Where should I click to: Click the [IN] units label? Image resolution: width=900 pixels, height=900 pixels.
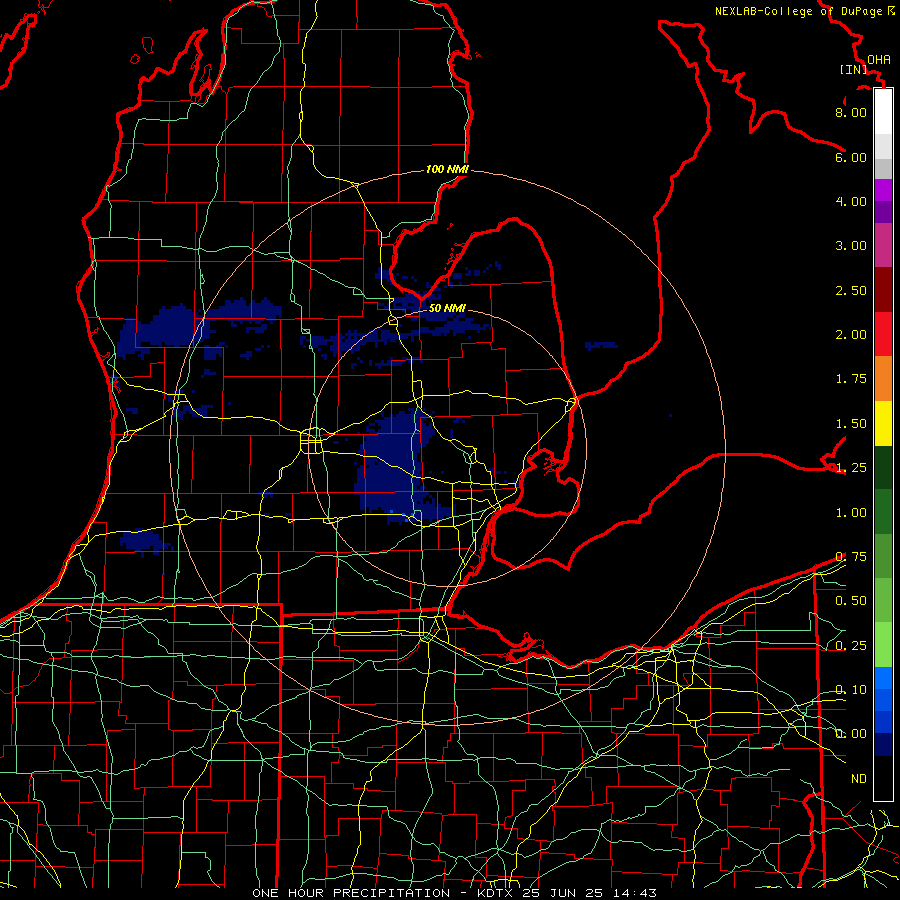tap(853, 69)
